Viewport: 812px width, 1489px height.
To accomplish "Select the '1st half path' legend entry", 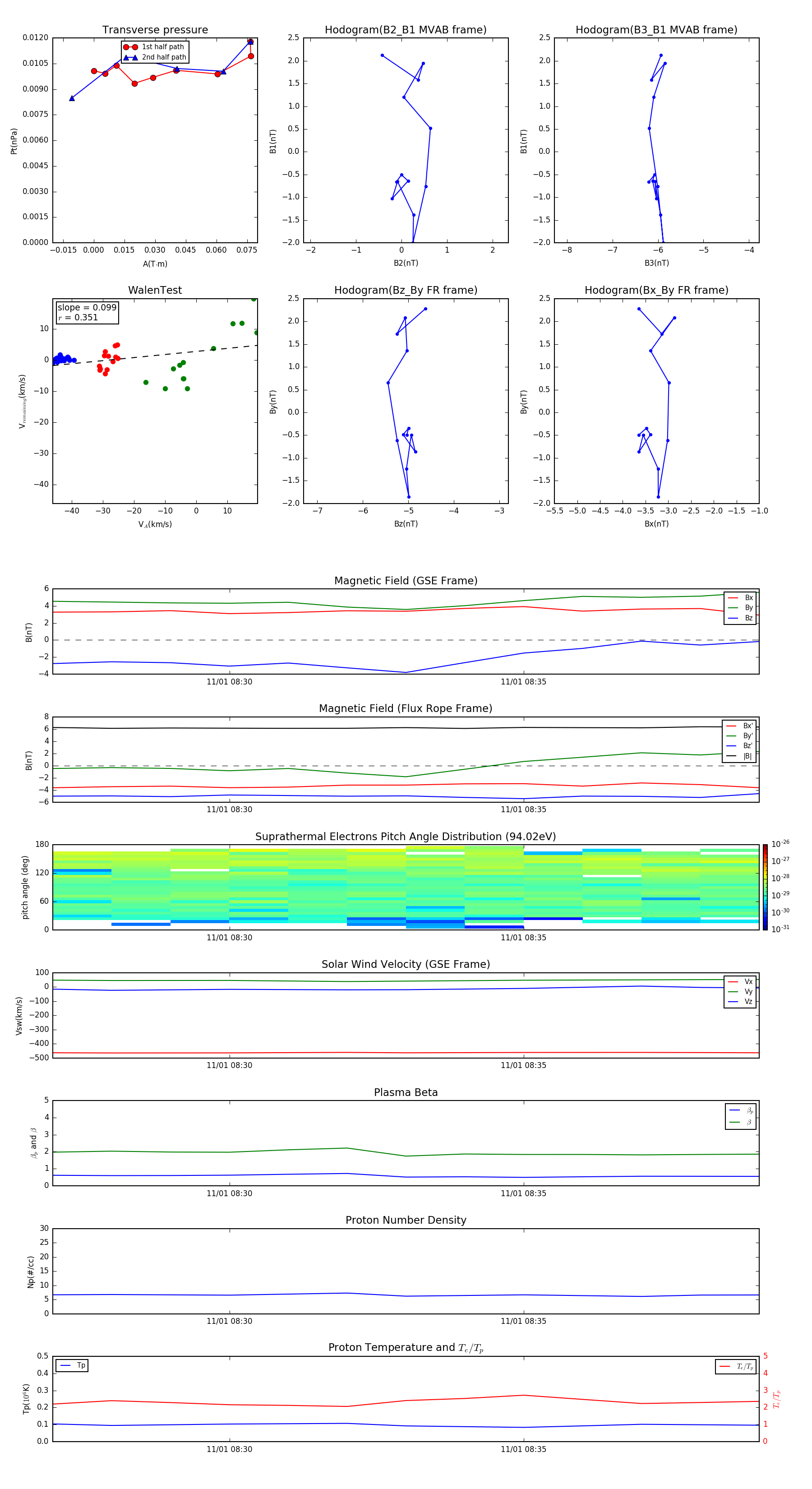I will pos(154,47).
